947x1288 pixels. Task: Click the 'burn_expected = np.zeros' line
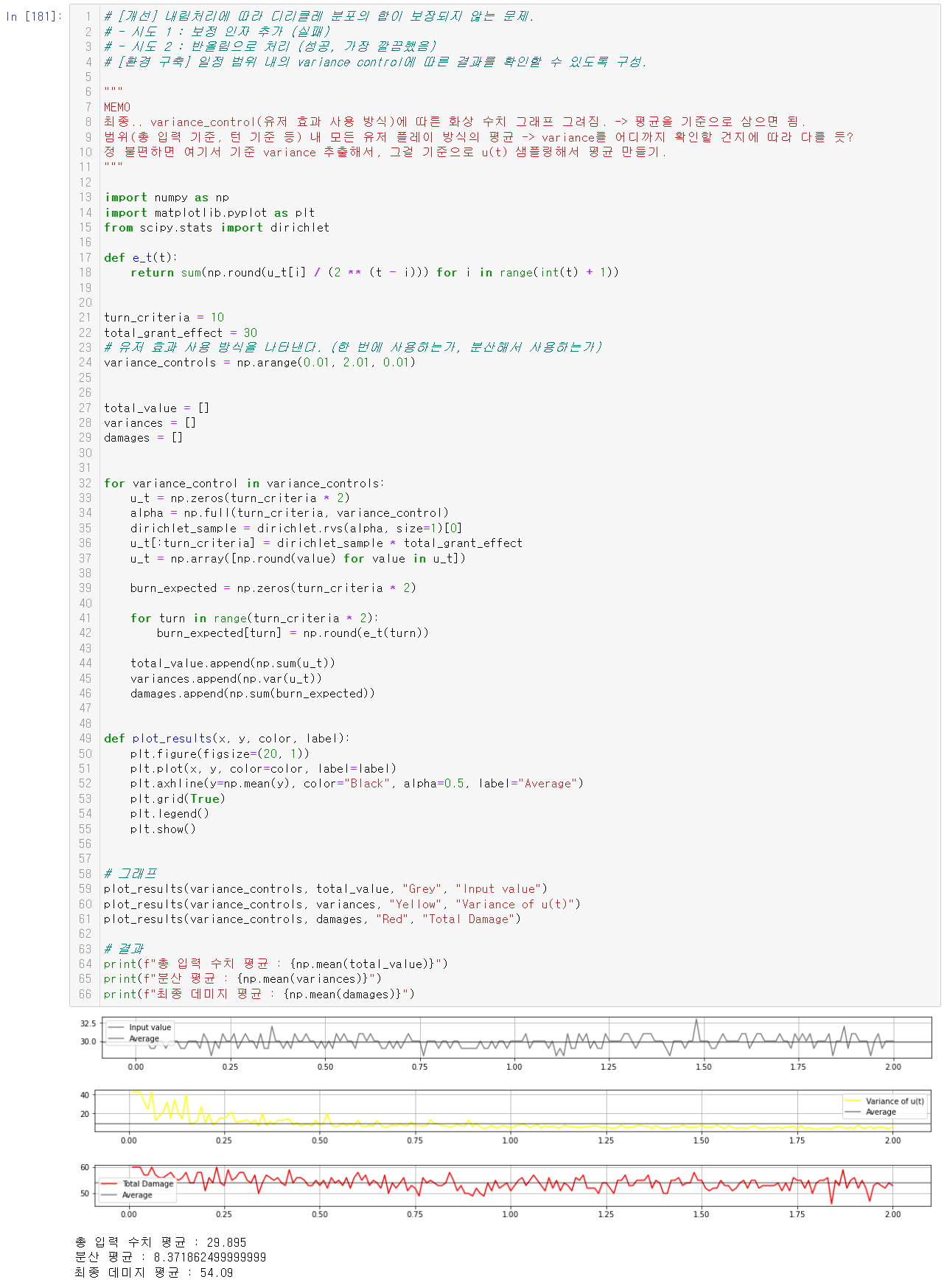coord(273,588)
